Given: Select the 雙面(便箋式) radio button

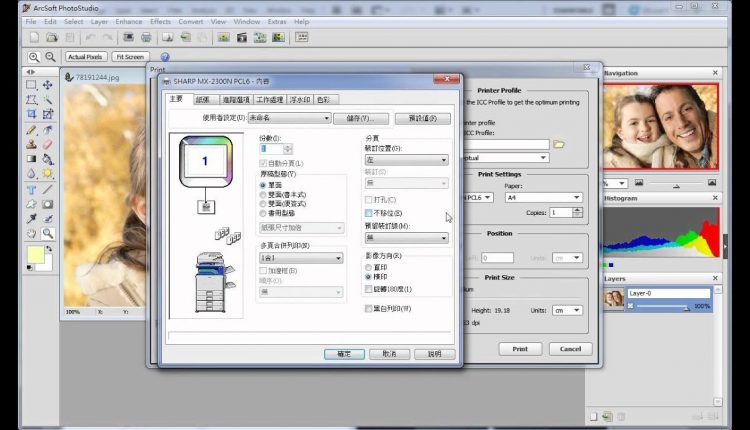Looking at the screenshot, I should point(263,204).
